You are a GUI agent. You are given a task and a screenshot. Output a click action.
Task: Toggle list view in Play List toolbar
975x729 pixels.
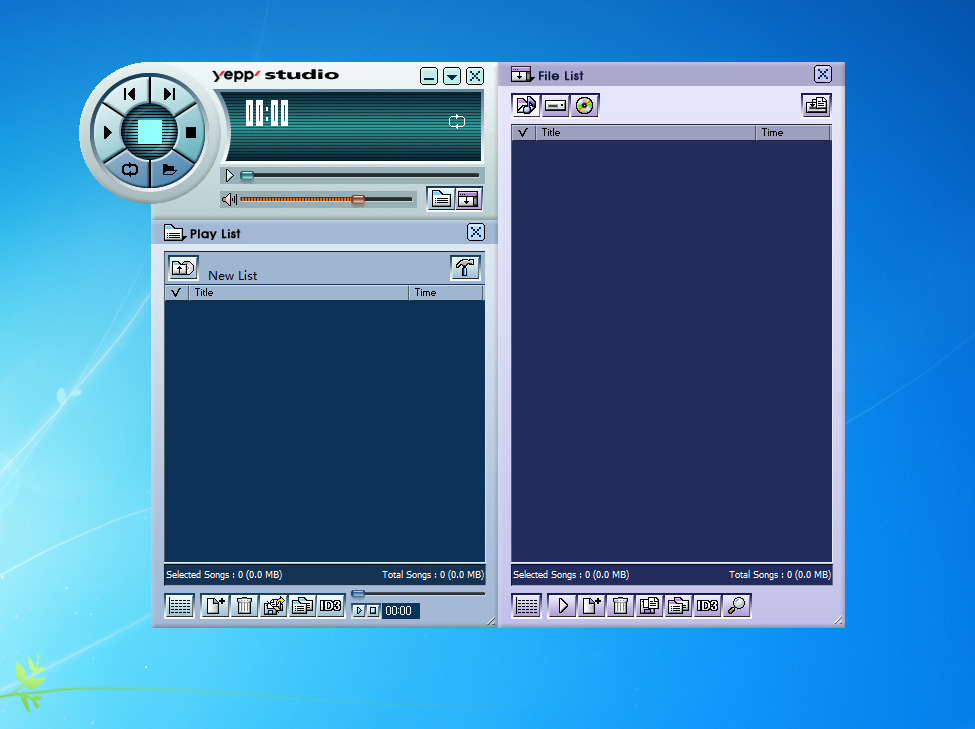[180, 606]
